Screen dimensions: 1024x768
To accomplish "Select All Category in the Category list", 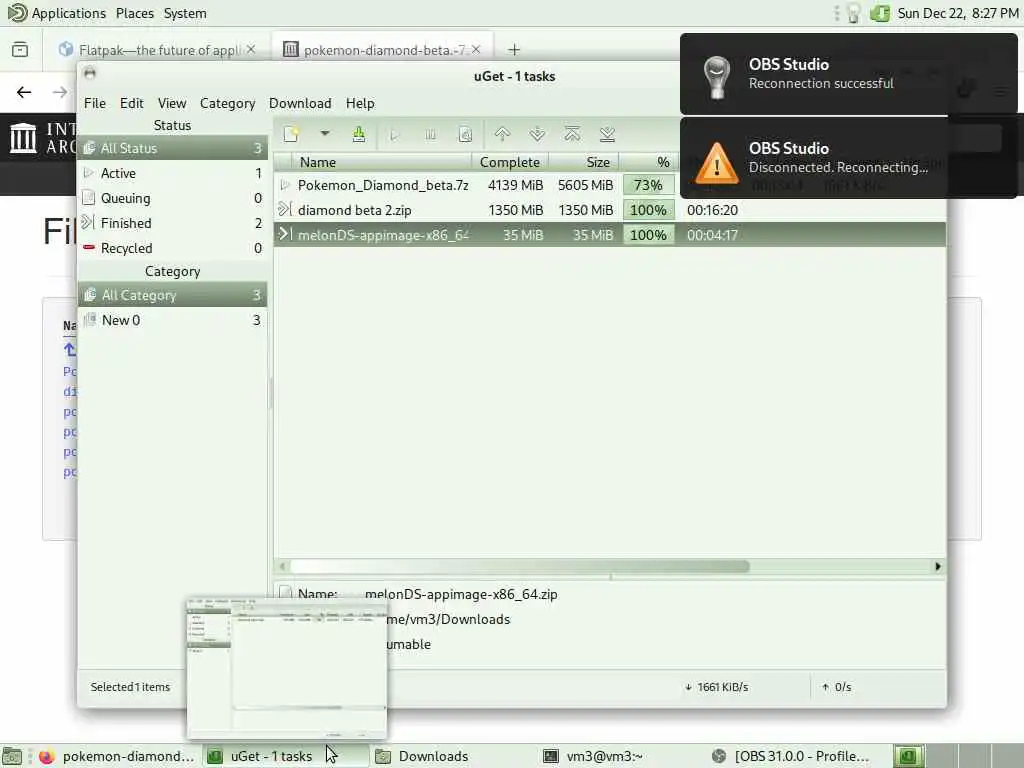I will pyautogui.click(x=173, y=295).
